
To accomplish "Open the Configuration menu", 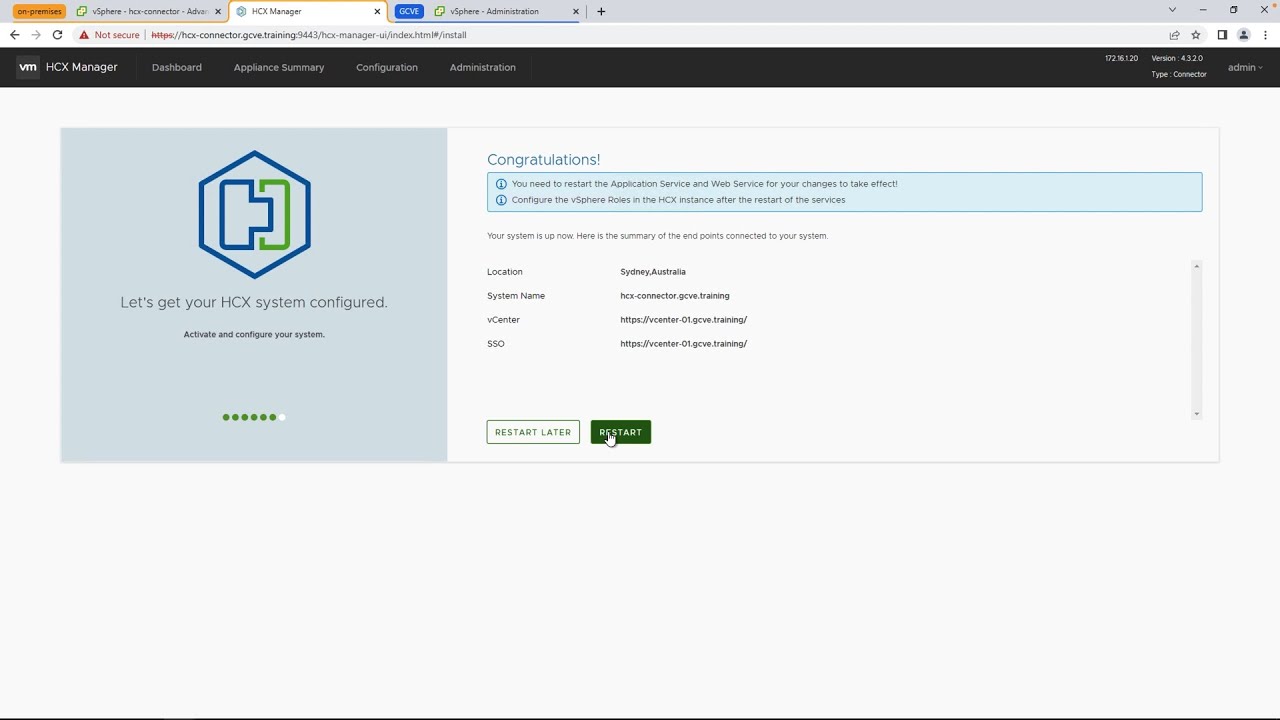I will click(x=387, y=68).
